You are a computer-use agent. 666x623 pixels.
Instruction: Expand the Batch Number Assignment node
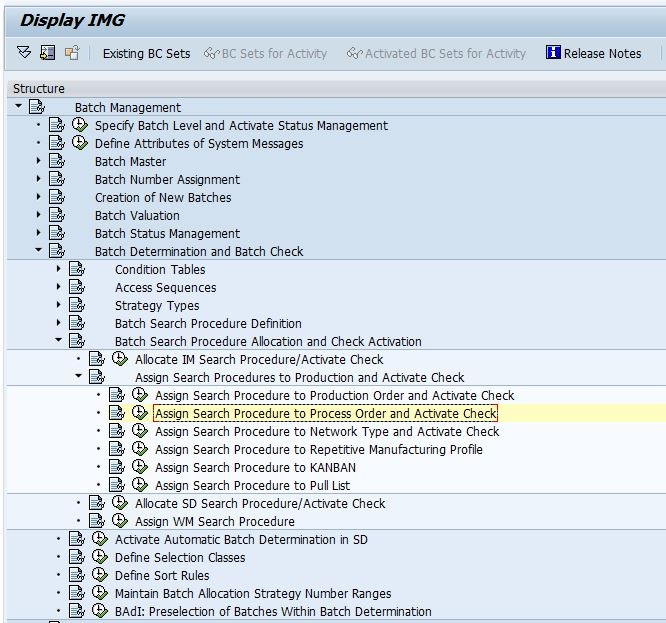[39, 179]
